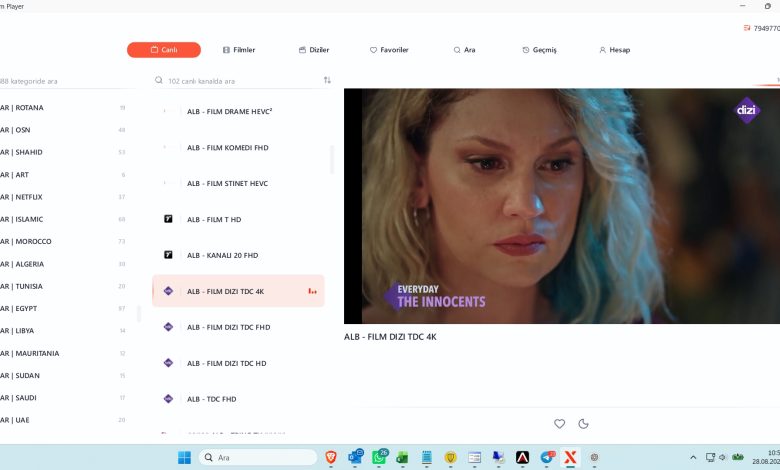780x470 pixels.
Task: Click the purple logo of ALB - TDC FHD
Action: [168, 398]
